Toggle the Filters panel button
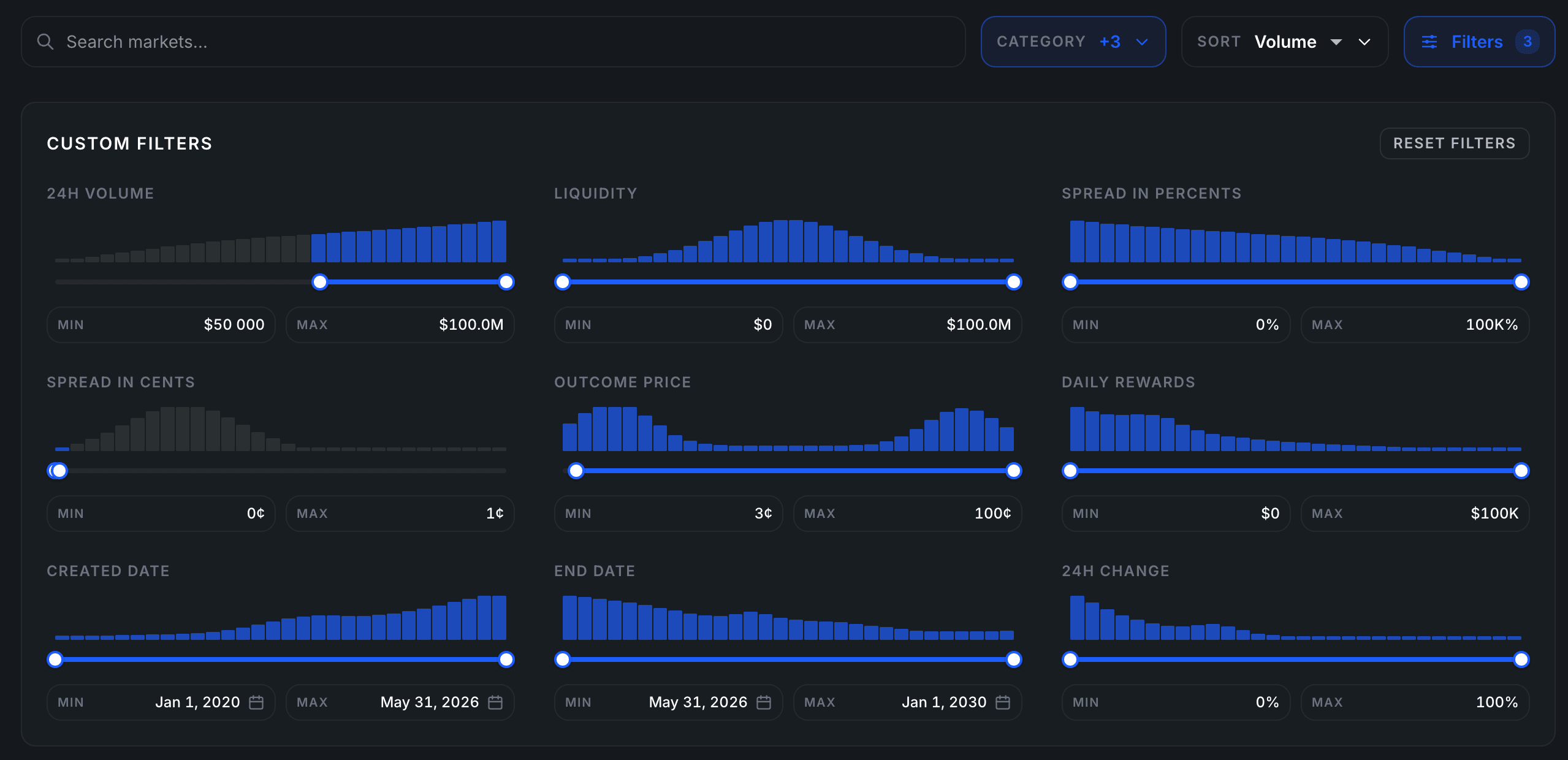The width and height of the screenshot is (1568, 760). coord(1479,42)
